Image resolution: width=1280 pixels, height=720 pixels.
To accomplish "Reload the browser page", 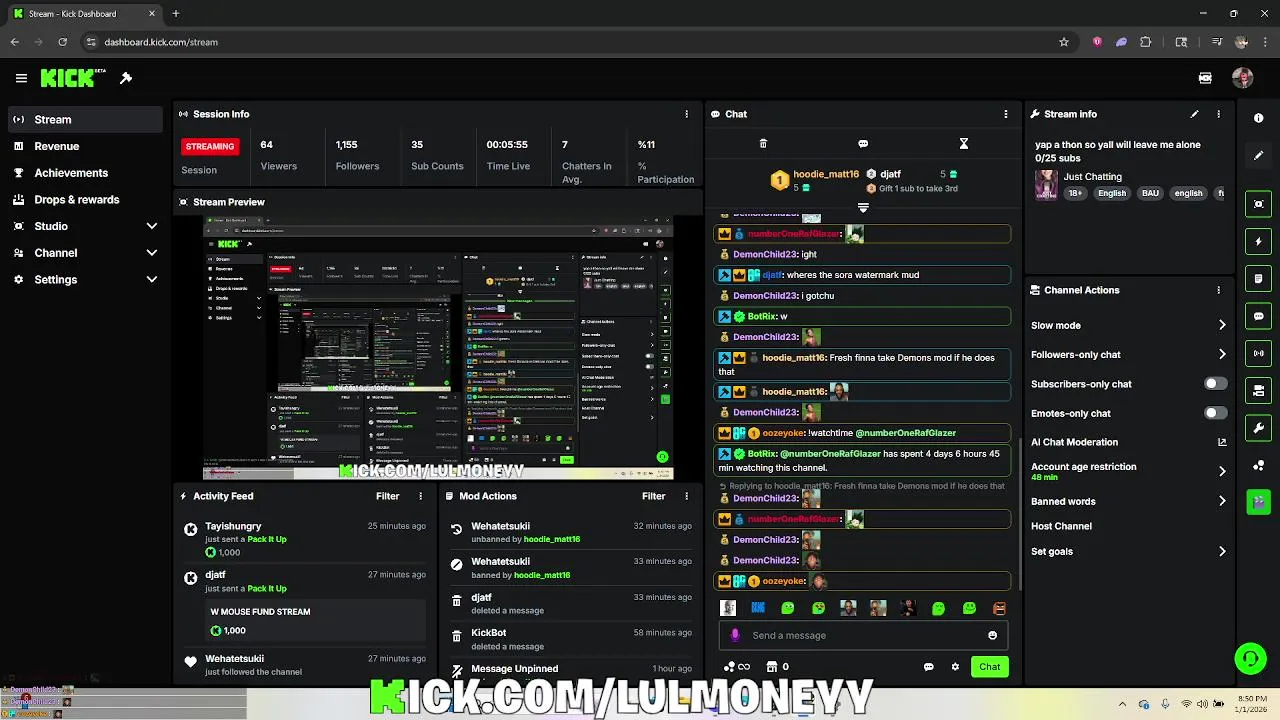I will pos(62,42).
